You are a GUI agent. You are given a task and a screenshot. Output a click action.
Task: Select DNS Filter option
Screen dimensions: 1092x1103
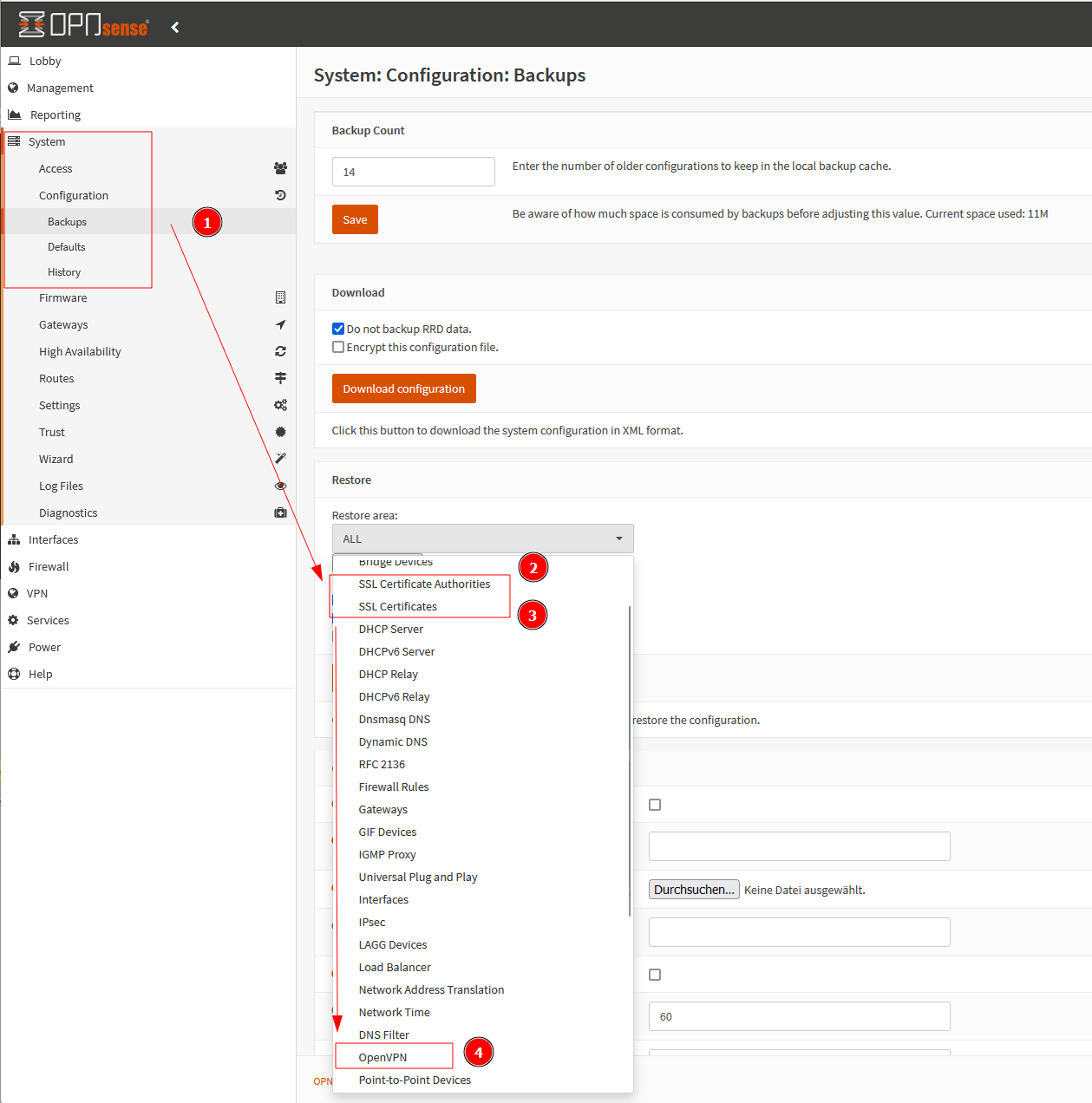[x=384, y=1034]
